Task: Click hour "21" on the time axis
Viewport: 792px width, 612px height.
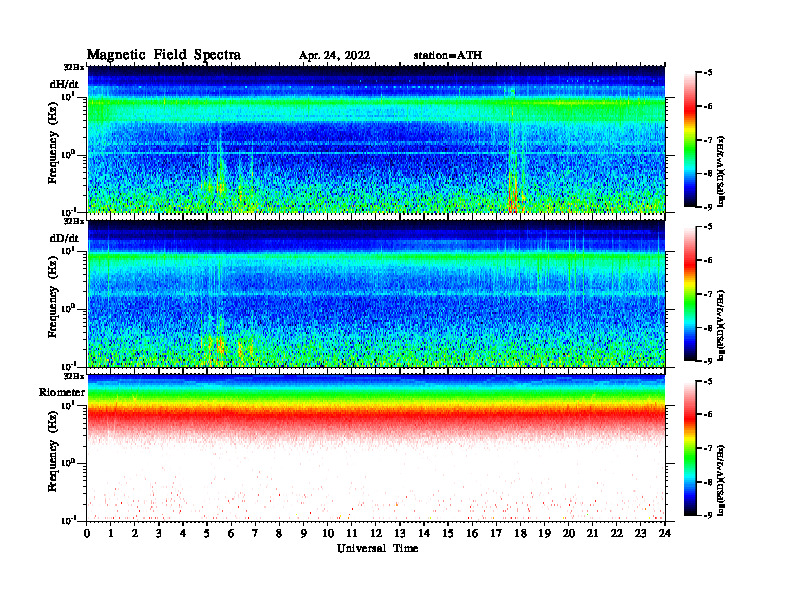Action: (x=592, y=534)
